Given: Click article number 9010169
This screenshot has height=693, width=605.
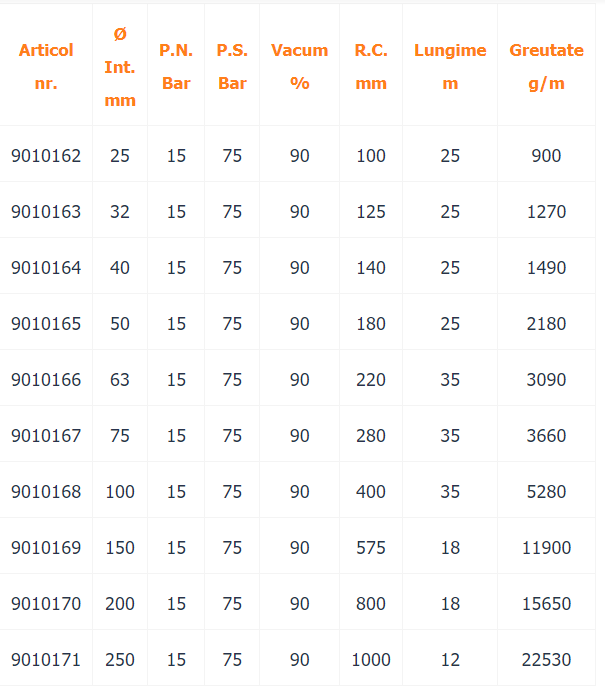Looking at the screenshot, I should (x=46, y=548).
